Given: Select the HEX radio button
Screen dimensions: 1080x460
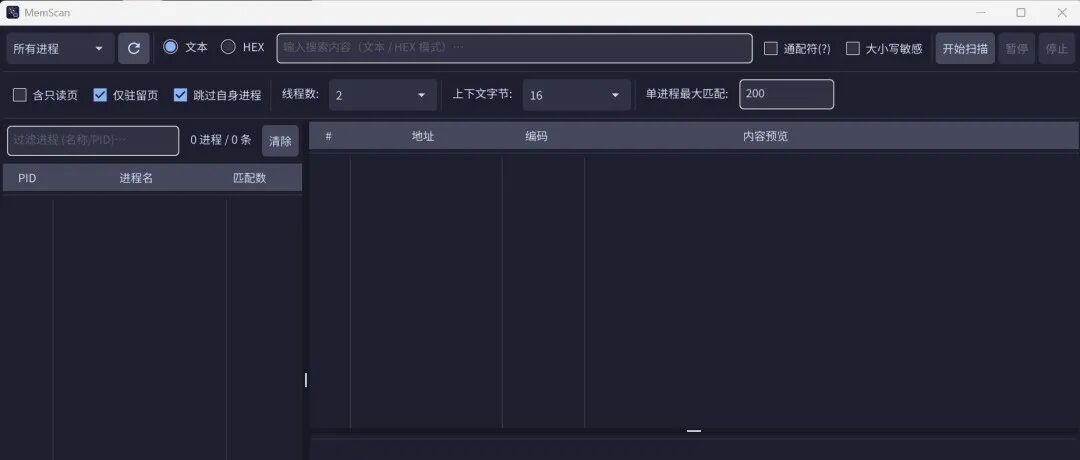Looking at the screenshot, I should point(228,47).
